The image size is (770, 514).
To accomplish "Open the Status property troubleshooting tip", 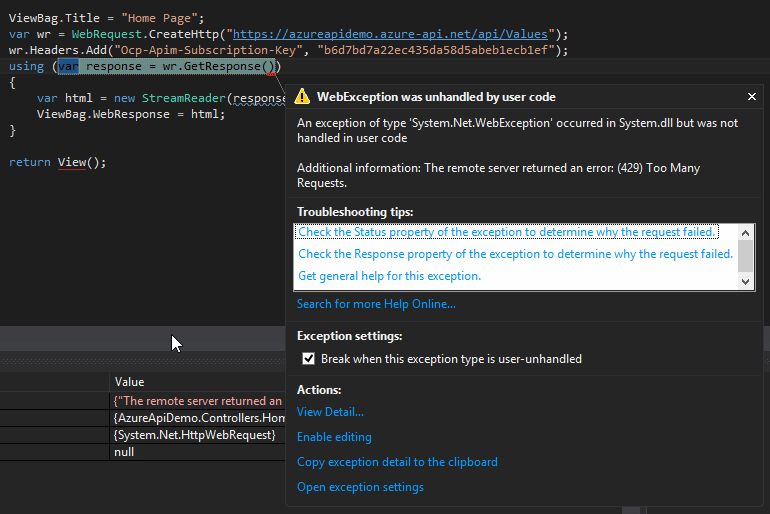I will [x=506, y=232].
